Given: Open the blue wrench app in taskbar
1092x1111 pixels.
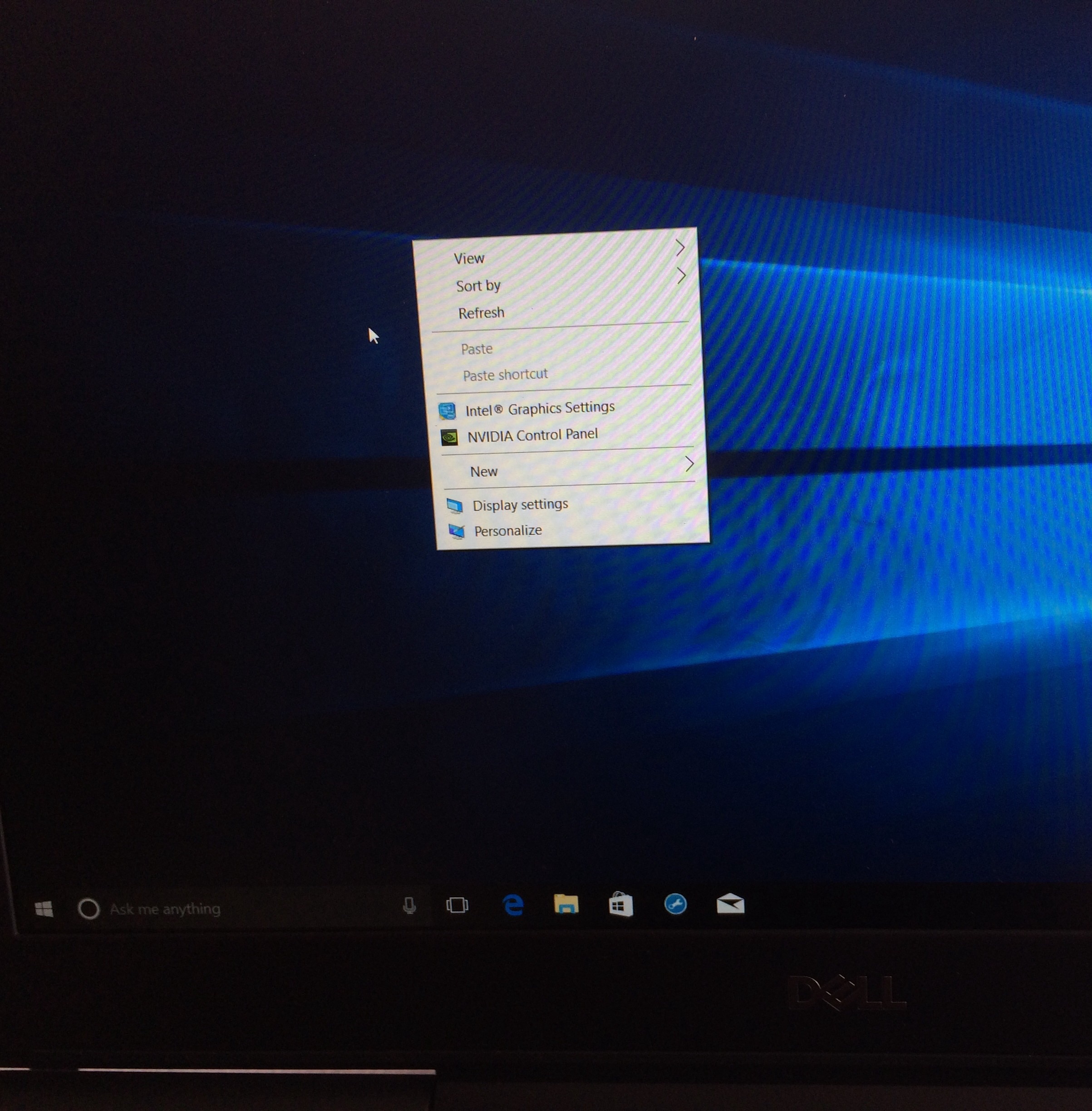Looking at the screenshot, I should pyautogui.click(x=676, y=904).
